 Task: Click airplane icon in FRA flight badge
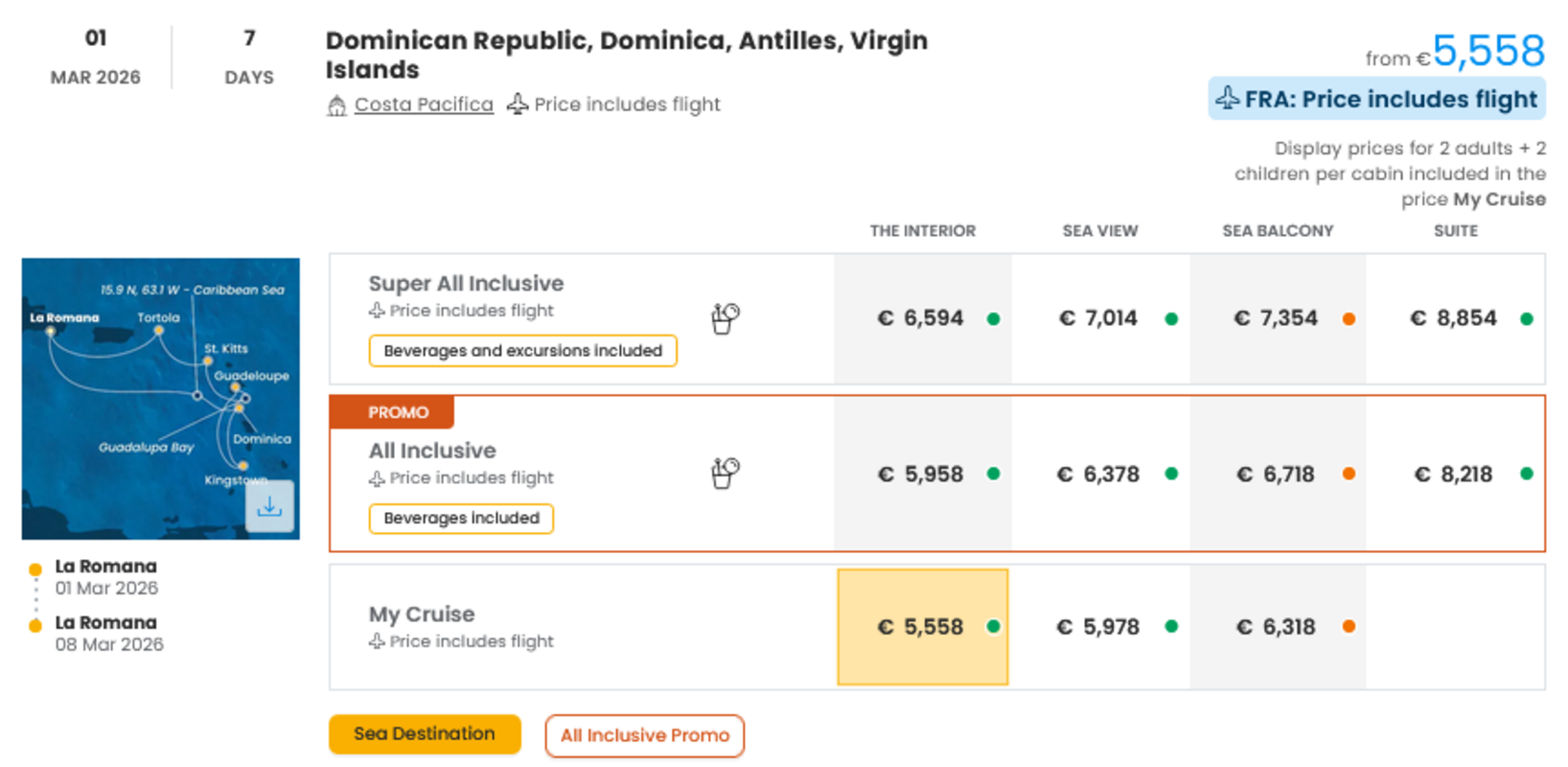tap(1228, 99)
